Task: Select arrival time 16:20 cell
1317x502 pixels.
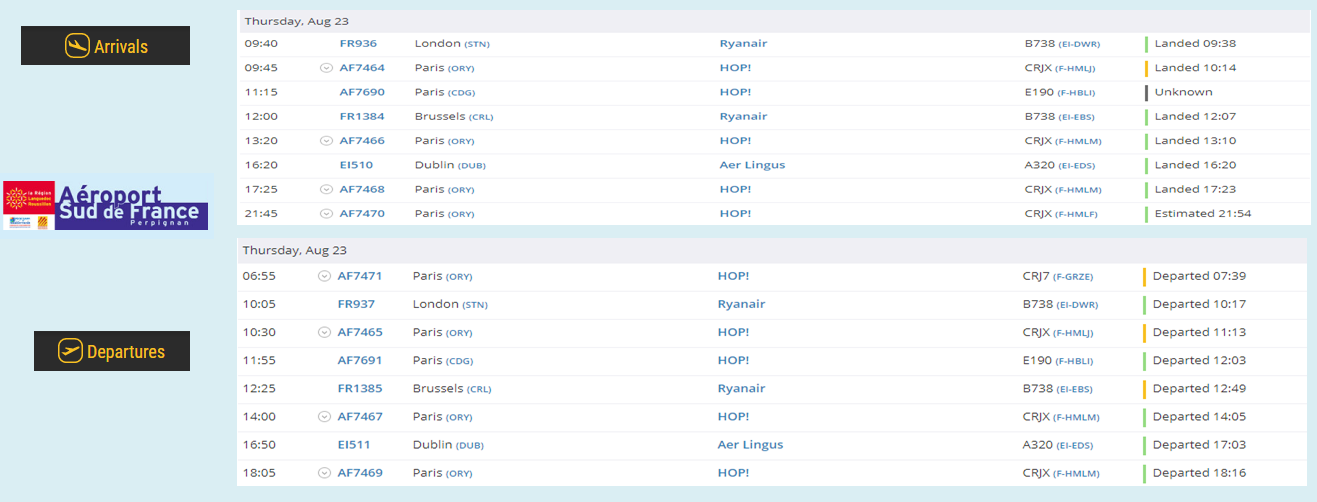Action: 261,165
